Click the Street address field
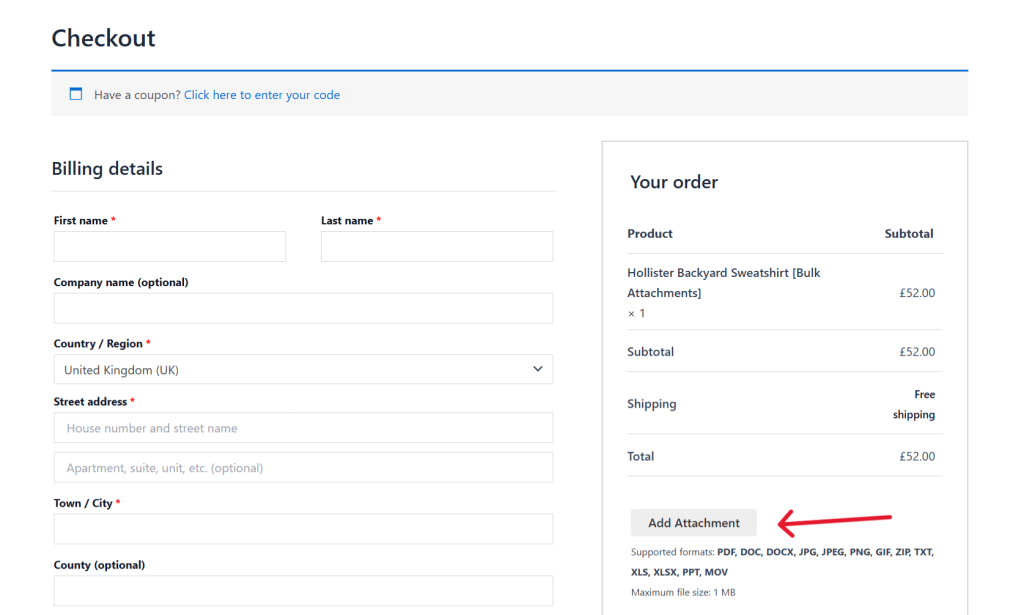The image size is (1024, 615). pyautogui.click(x=303, y=427)
